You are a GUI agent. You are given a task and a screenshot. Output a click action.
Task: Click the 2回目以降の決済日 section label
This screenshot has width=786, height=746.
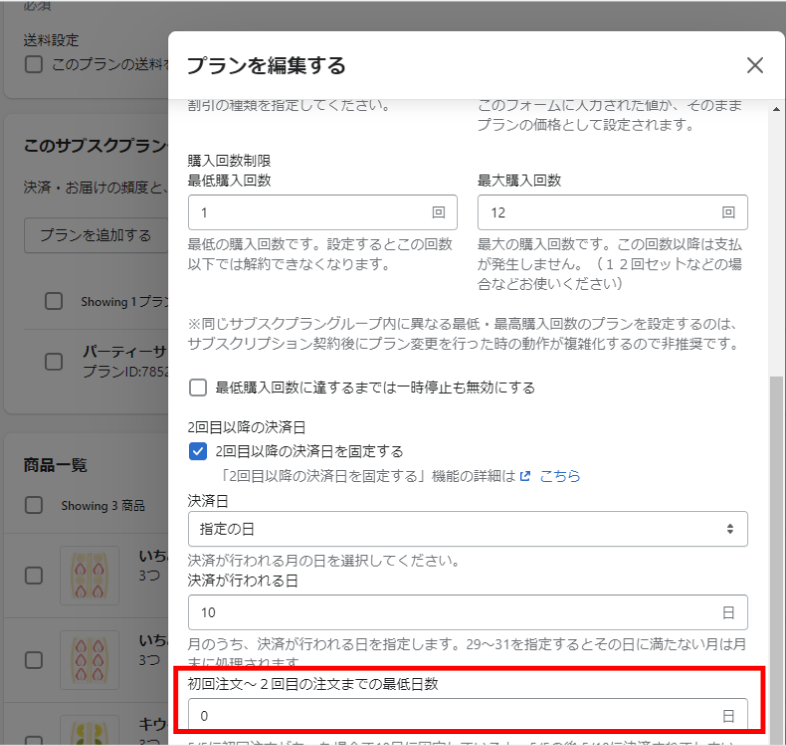click(x=247, y=427)
